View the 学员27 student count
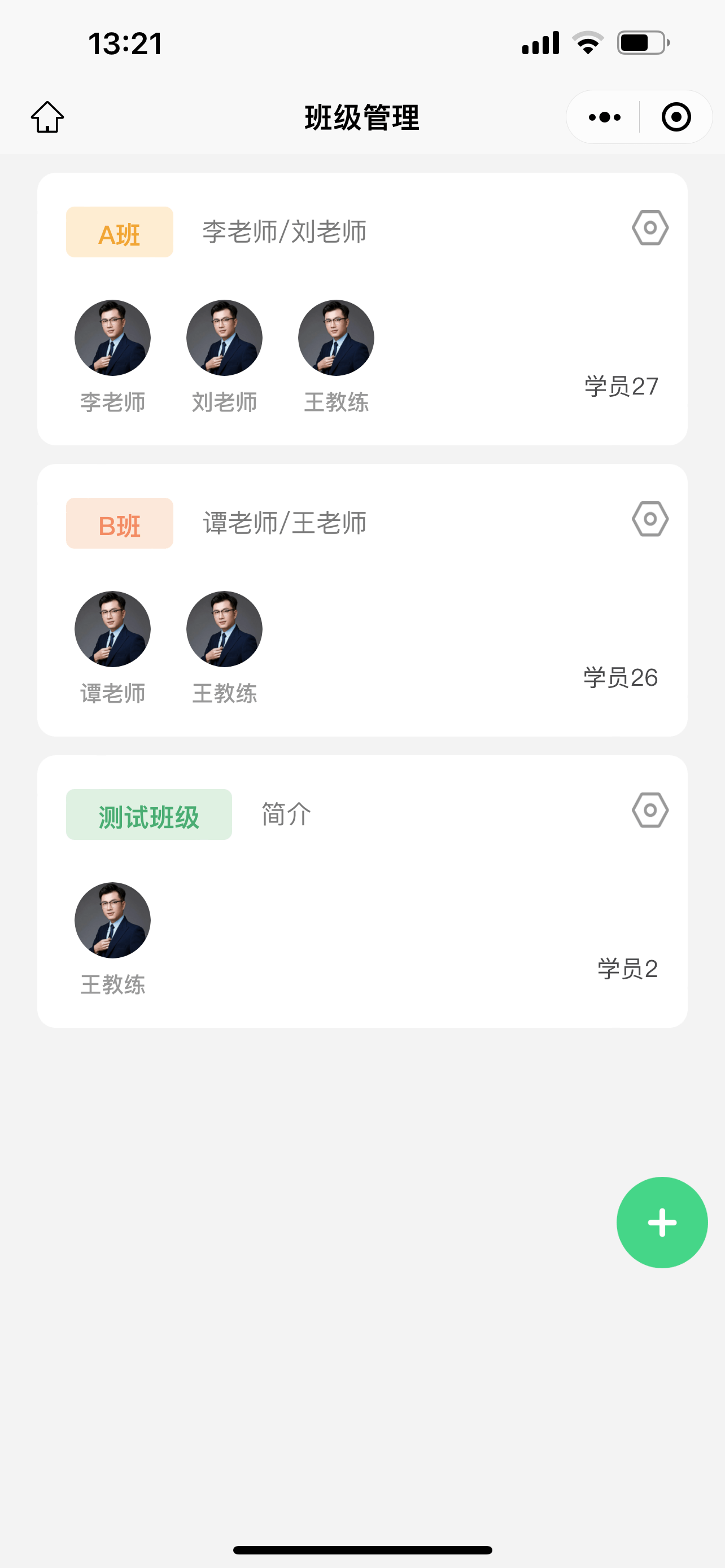This screenshot has width=725, height=1568. 621,387
